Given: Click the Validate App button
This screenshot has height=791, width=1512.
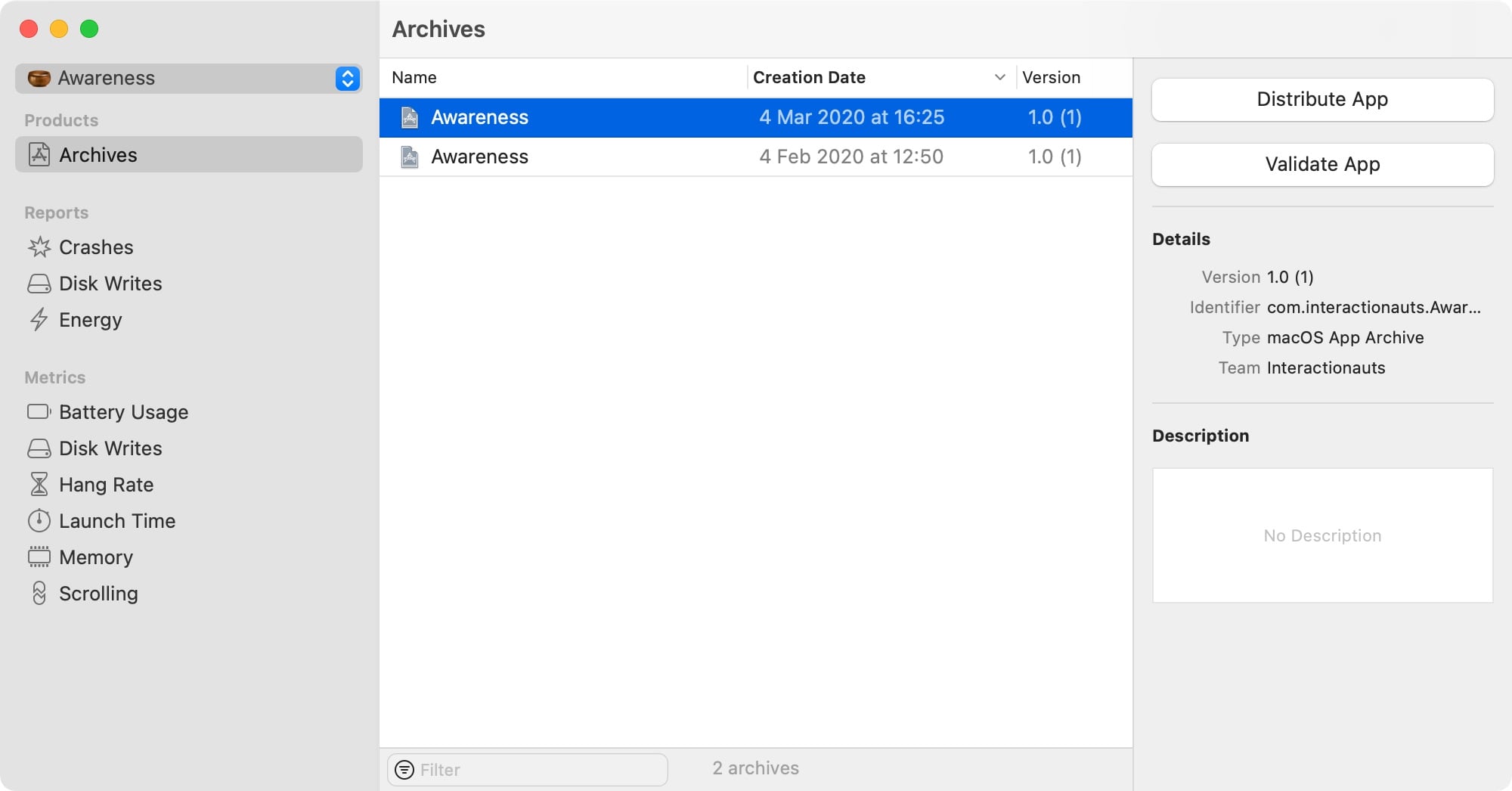Looking at the screenshot, I should [x=1322, y=165].
